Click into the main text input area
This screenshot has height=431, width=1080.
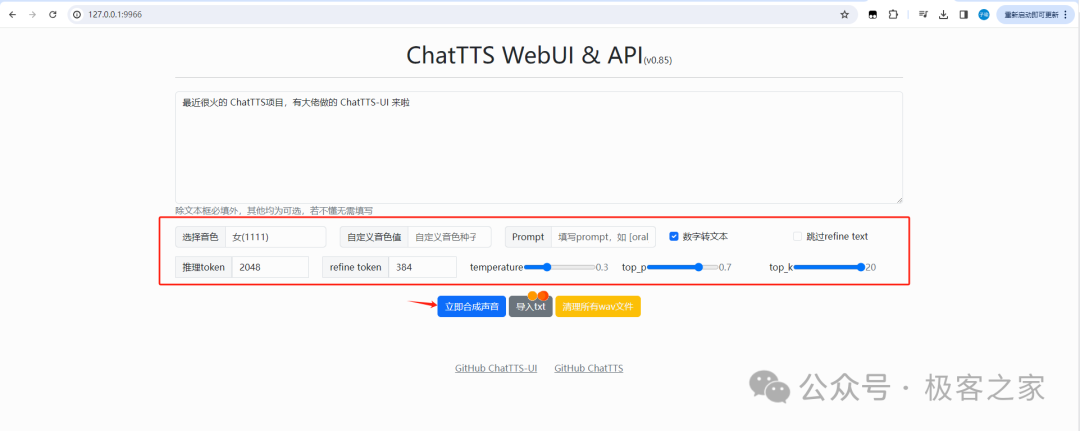pos(539,147)
